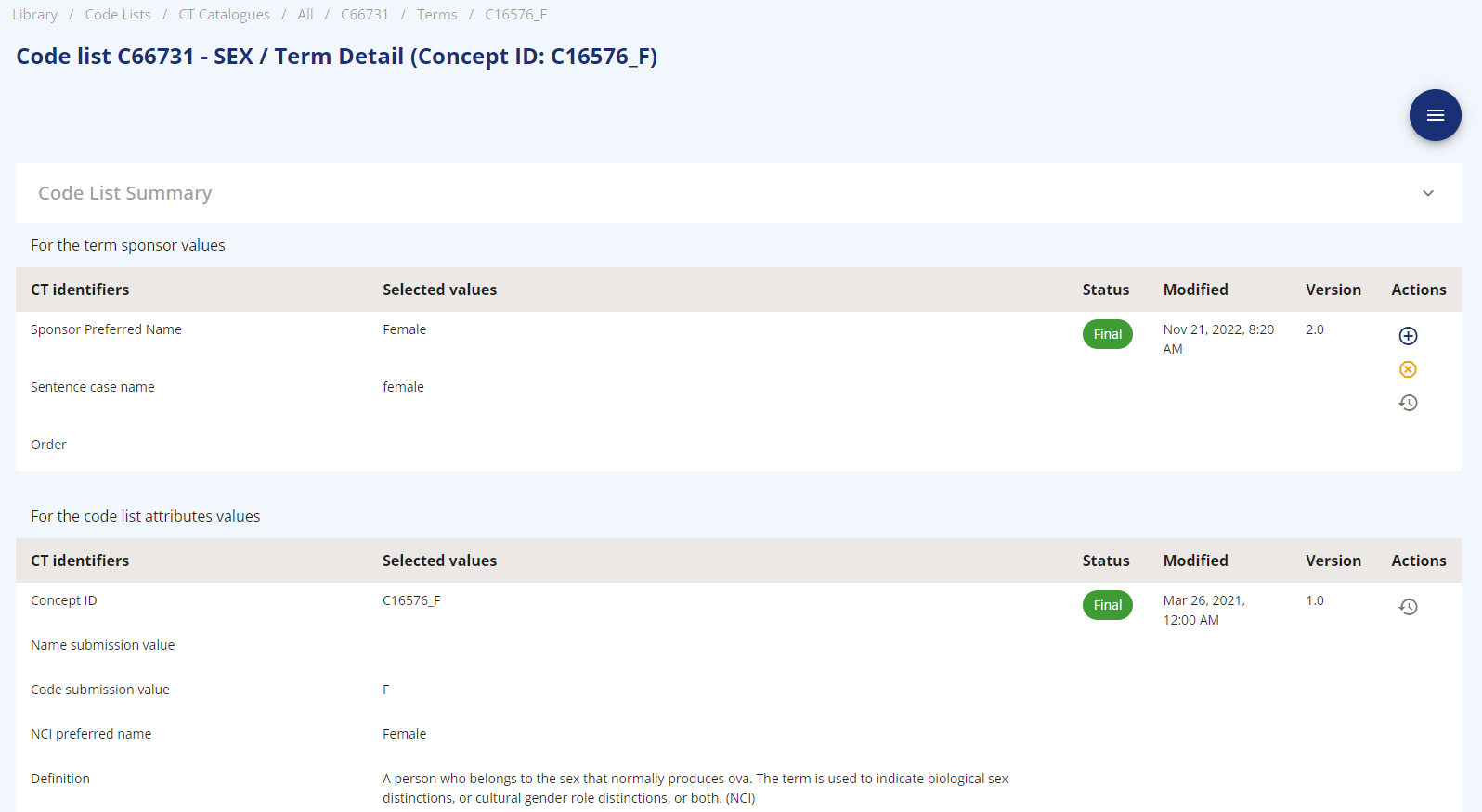This screenshot has height=812, width=1482.
Task: Go to the C66731 breadcrumb
Action: (365, 15)
